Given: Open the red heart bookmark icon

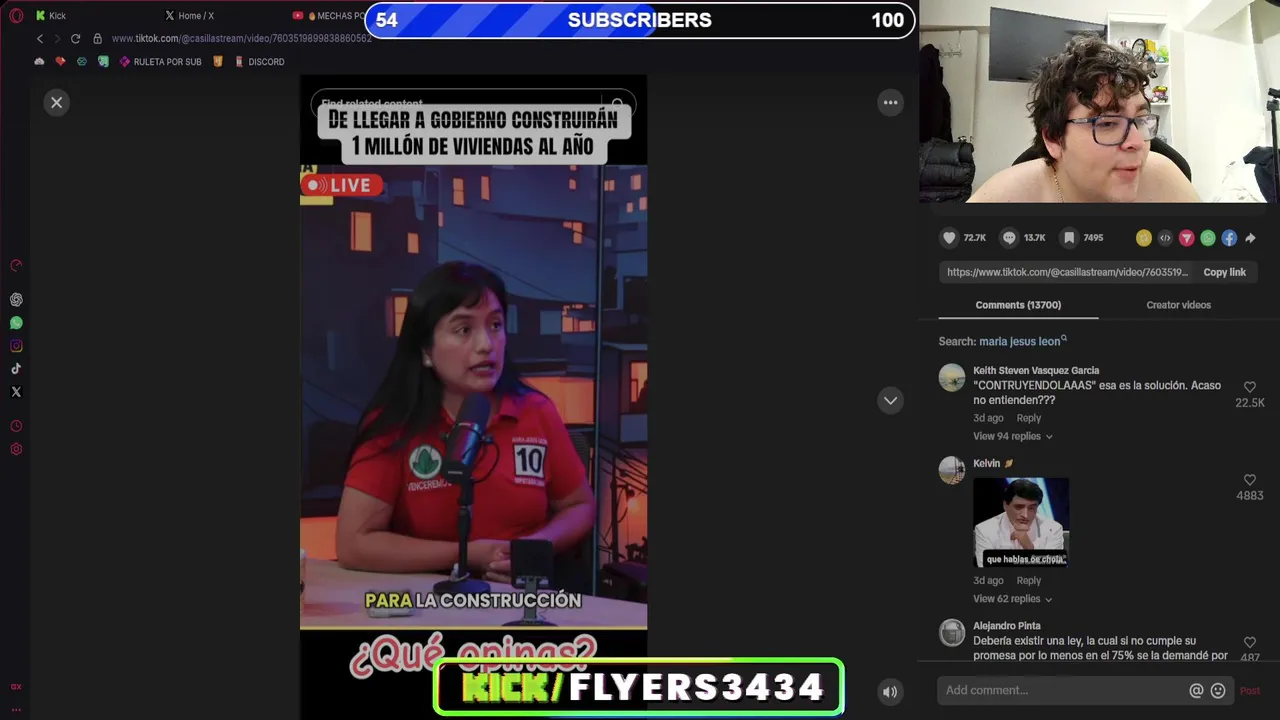Looking at the screenshot, I should [60, 62].
